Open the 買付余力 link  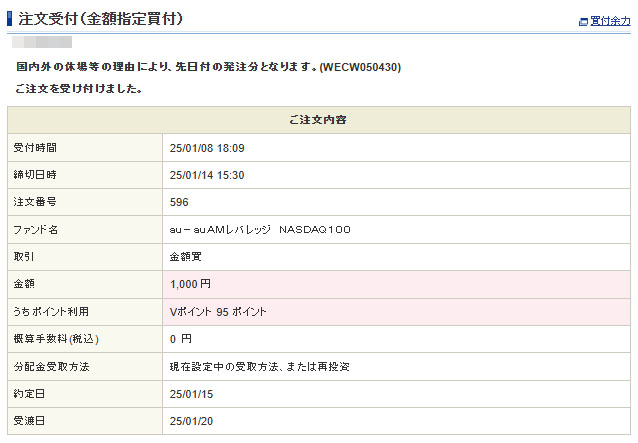(610, 21)
